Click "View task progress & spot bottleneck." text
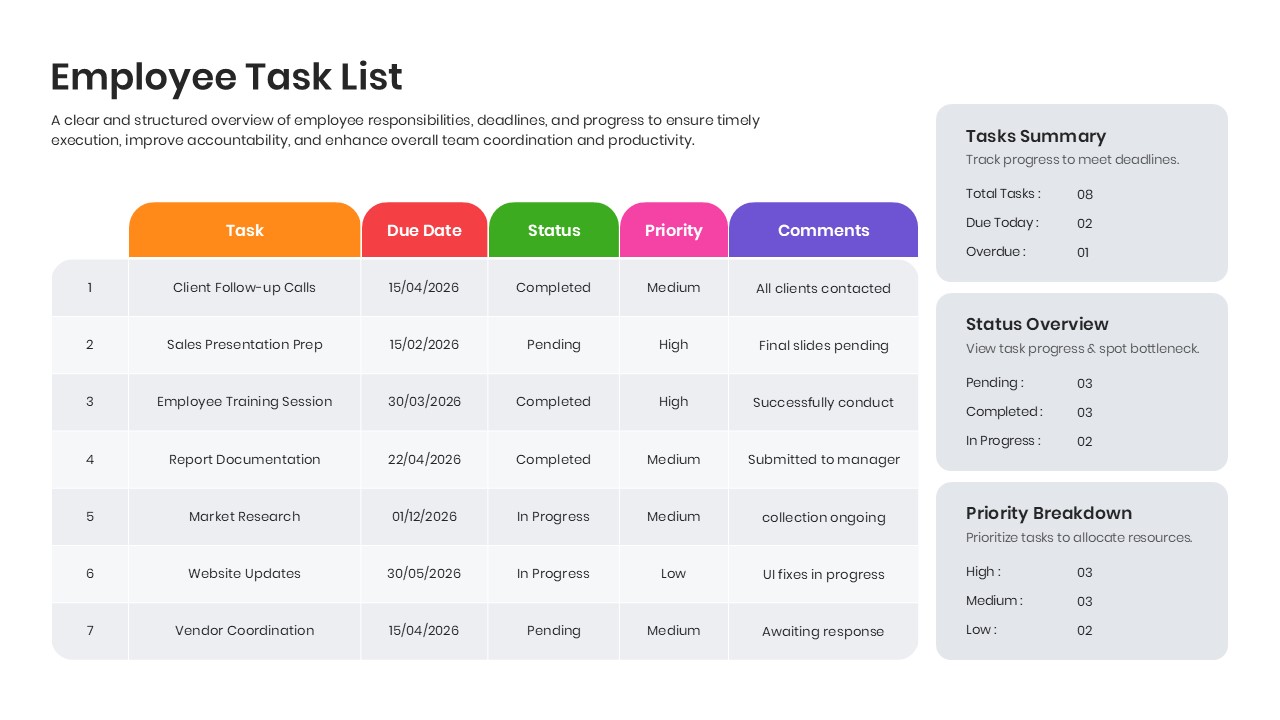The image size is (1280, 720). pyautogui.click(x=1083, y=349)
